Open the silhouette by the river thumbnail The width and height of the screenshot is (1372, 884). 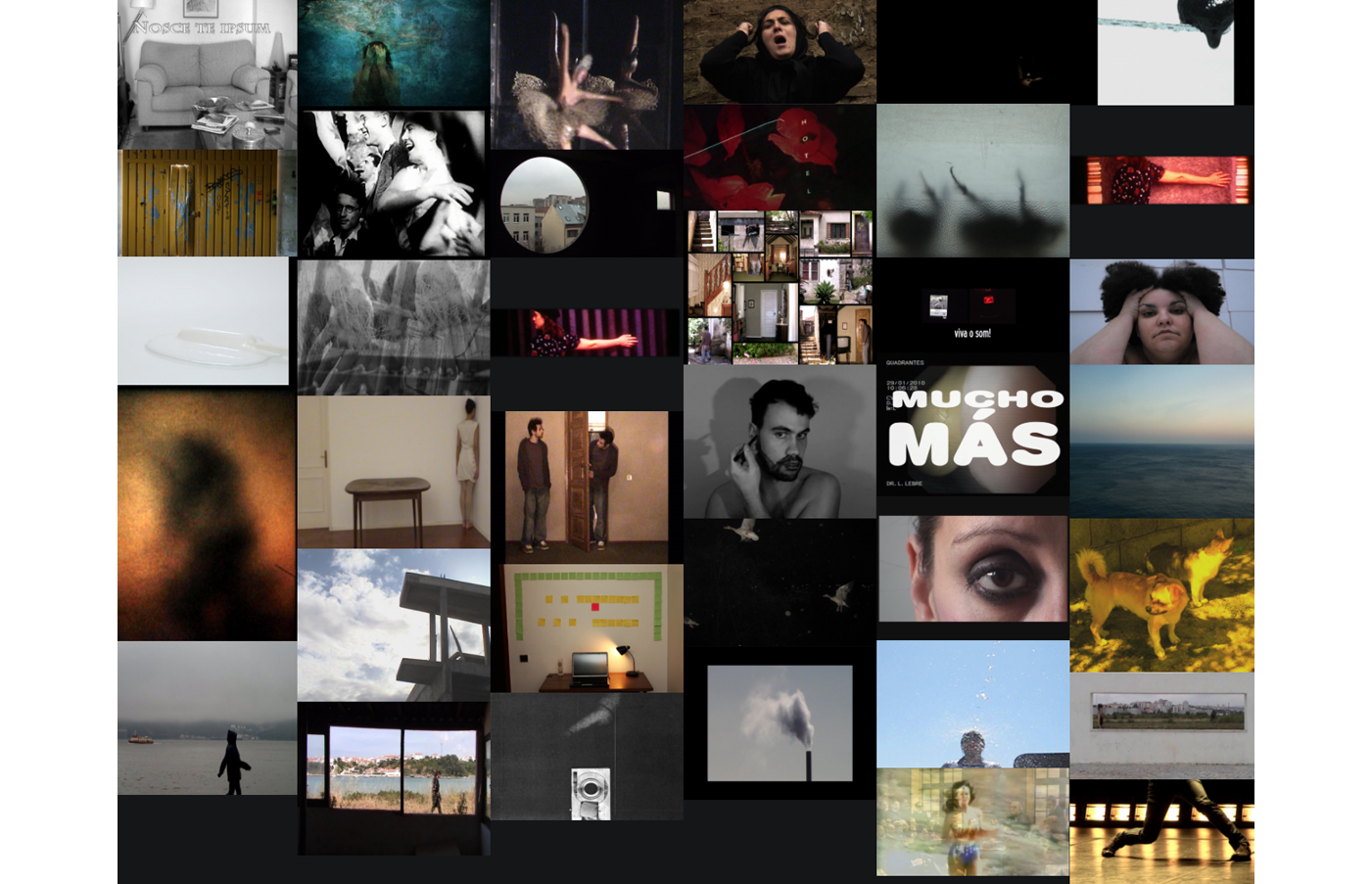[x=207, y=718]
